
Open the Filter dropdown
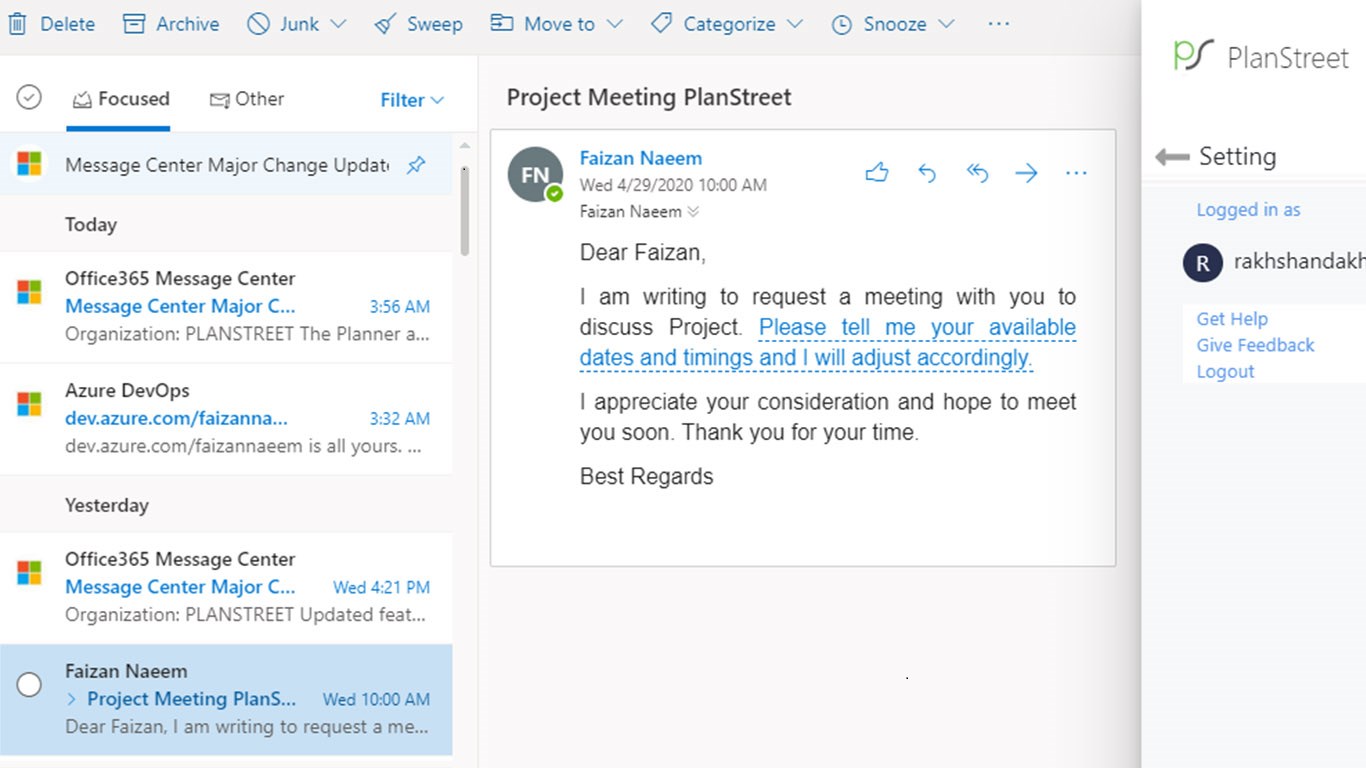tap(411, 100)
